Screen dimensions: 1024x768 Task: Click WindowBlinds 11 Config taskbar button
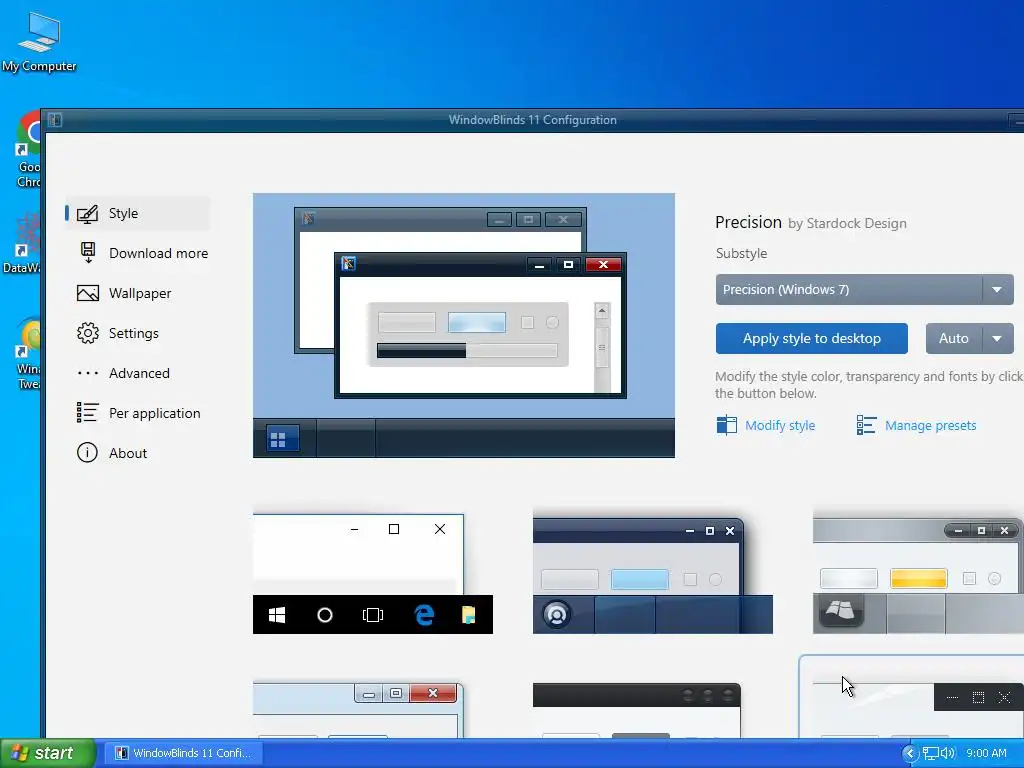point(183,753)
